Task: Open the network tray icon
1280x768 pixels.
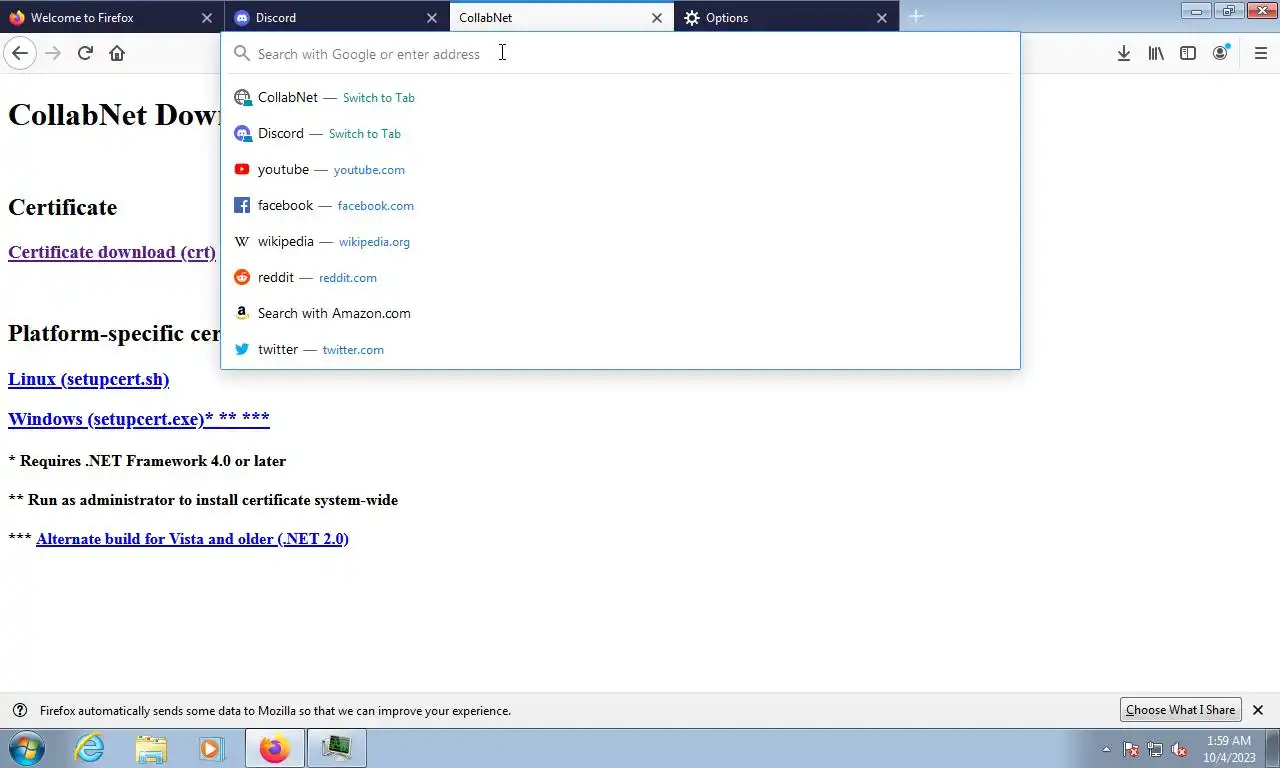Action: tap(1155, 749)
